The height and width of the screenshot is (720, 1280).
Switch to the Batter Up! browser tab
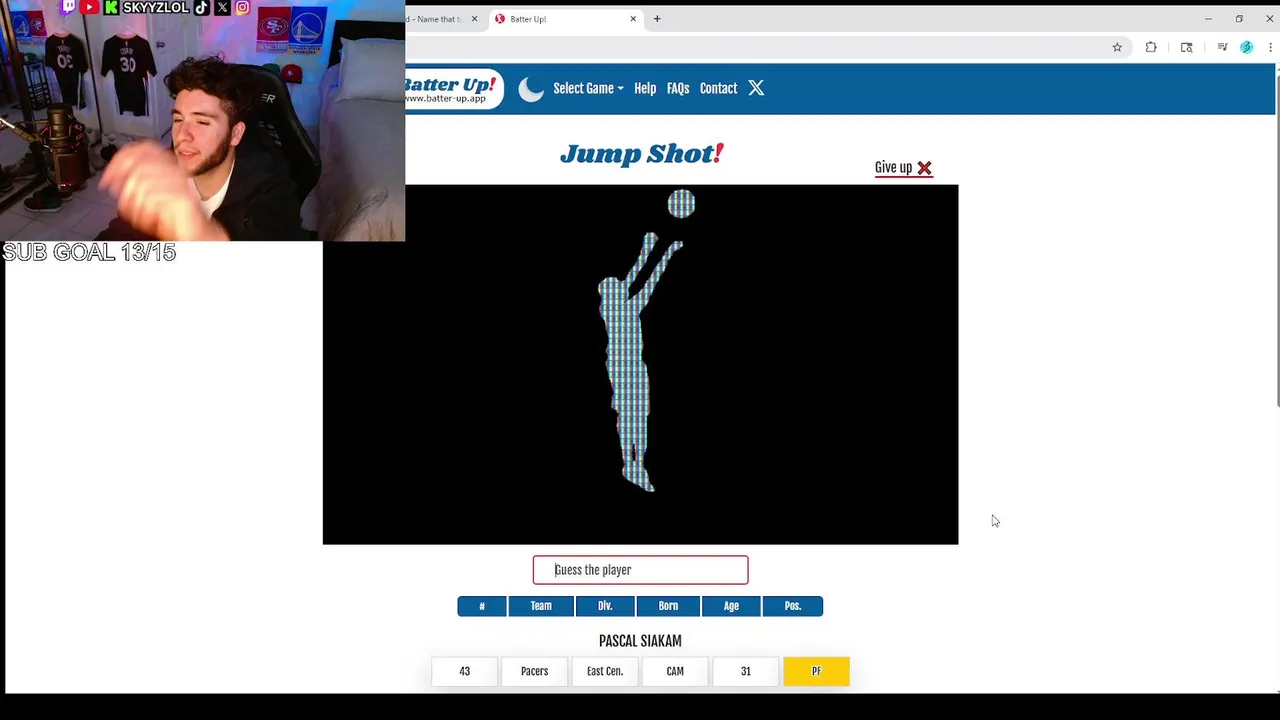(x=565, y=19)
